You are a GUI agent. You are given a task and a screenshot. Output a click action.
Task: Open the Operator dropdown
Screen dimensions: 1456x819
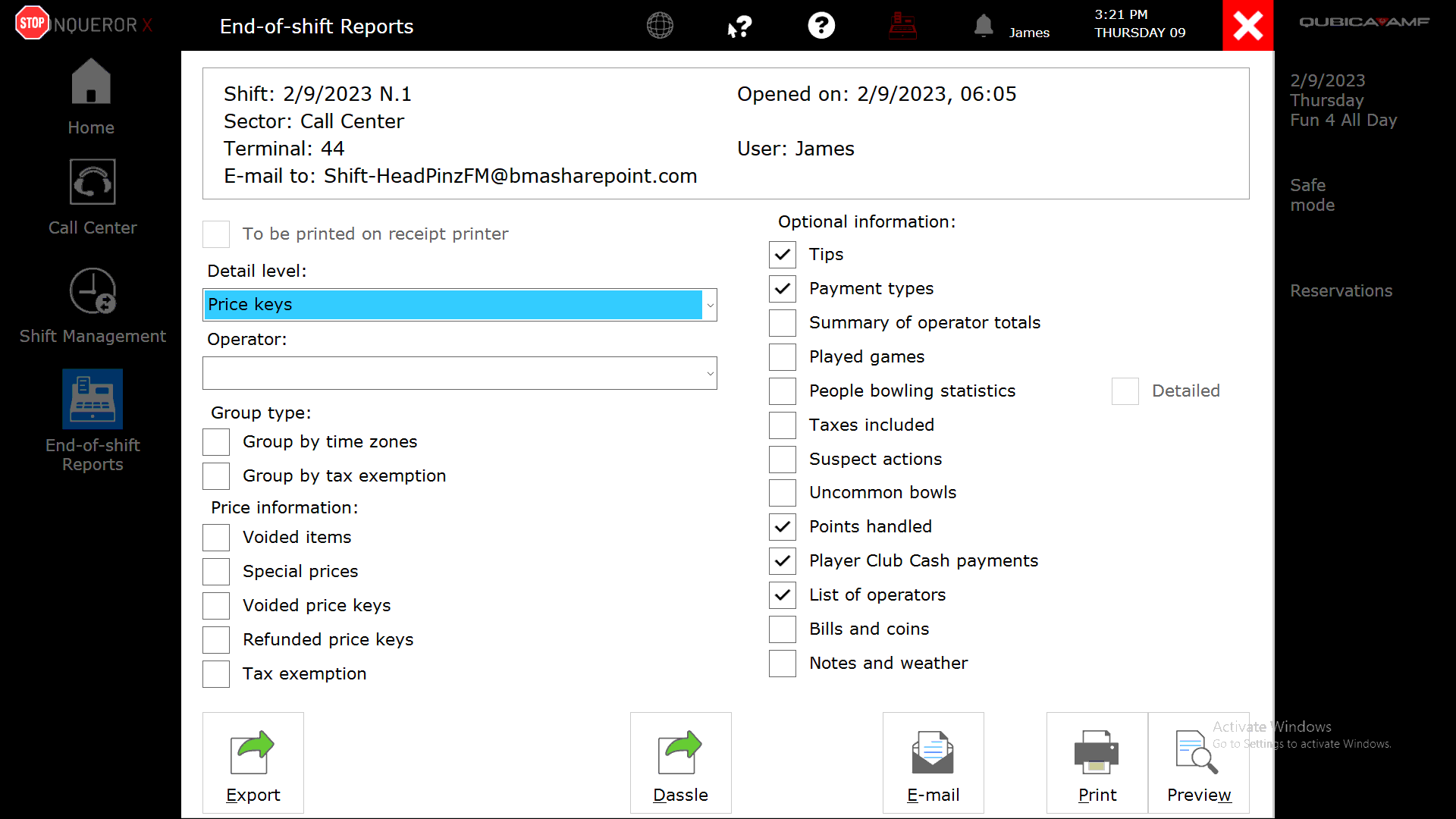point(460,373)
